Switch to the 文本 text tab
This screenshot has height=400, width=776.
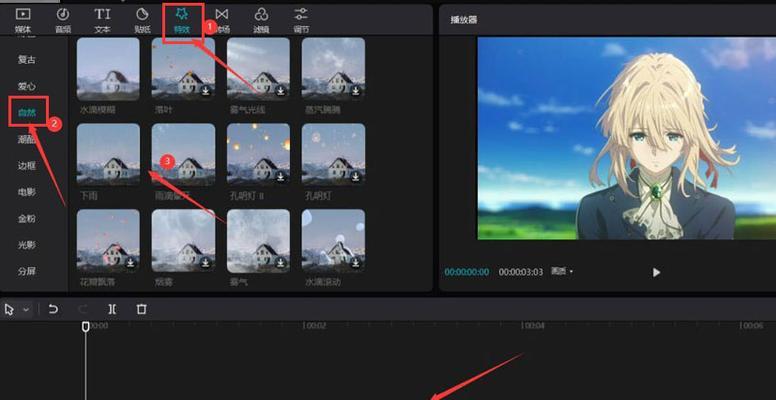point(102,20)
